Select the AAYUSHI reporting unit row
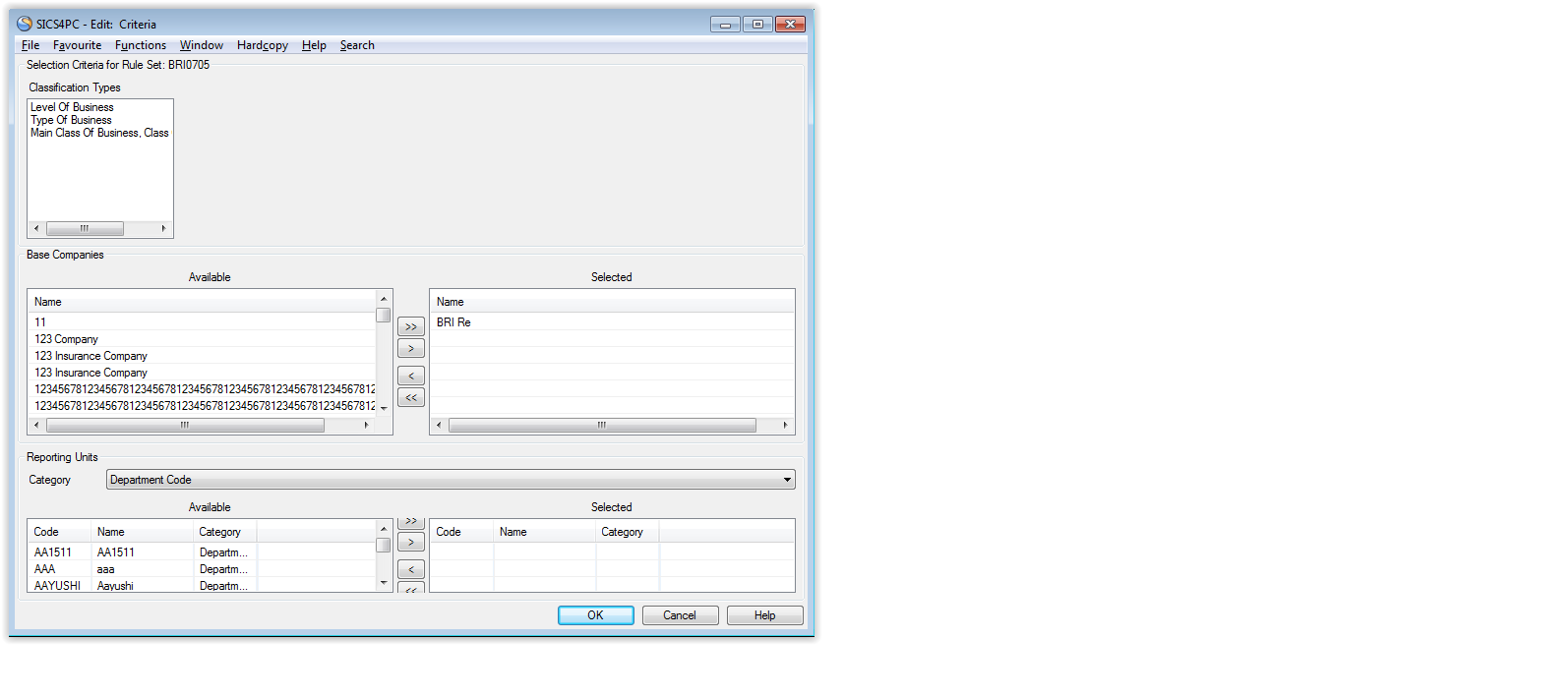The image size is (1568, 697). (x=57, y=586)
